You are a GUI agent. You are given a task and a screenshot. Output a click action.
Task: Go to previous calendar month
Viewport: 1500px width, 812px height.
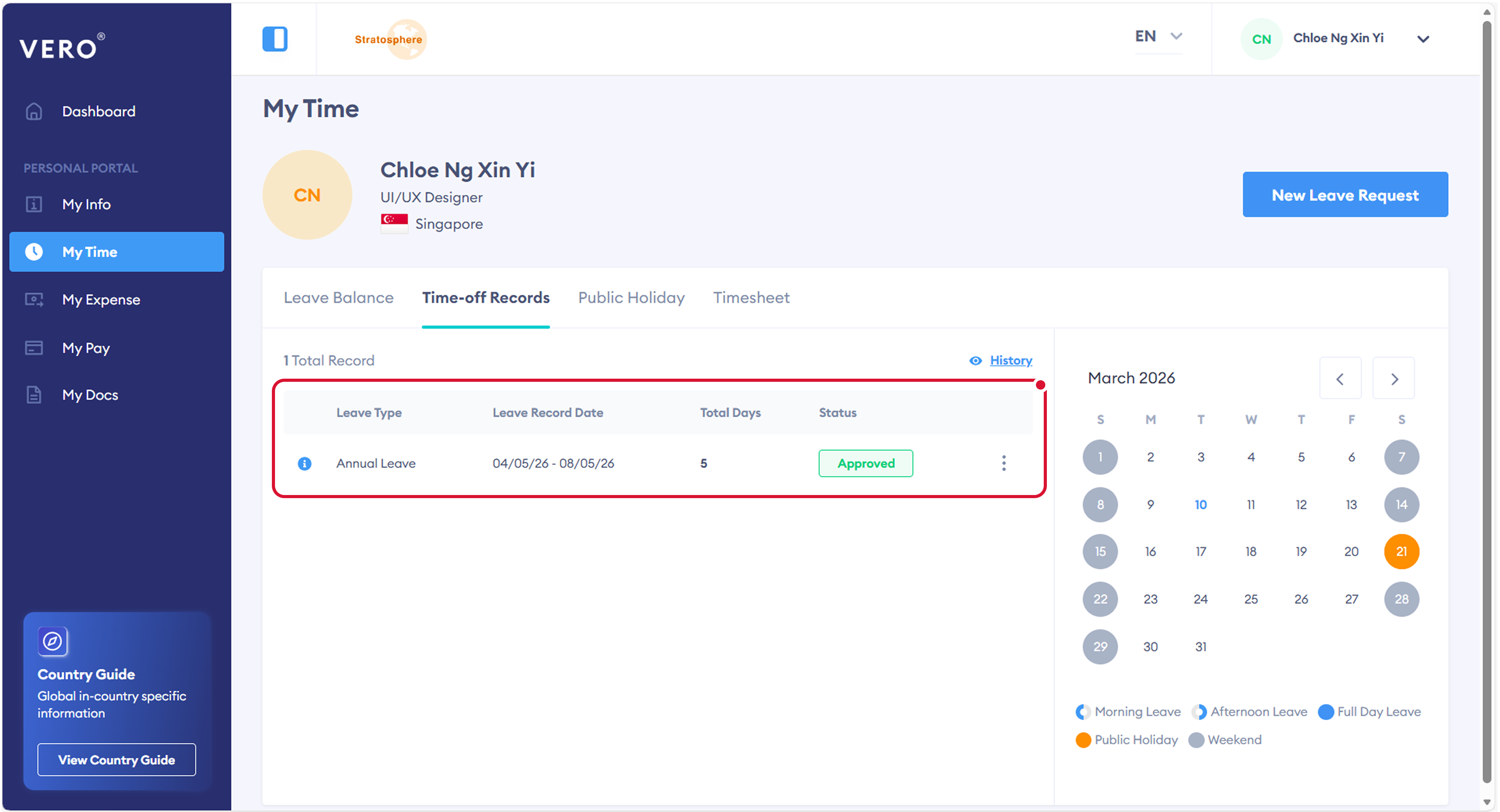(1340, 379)
